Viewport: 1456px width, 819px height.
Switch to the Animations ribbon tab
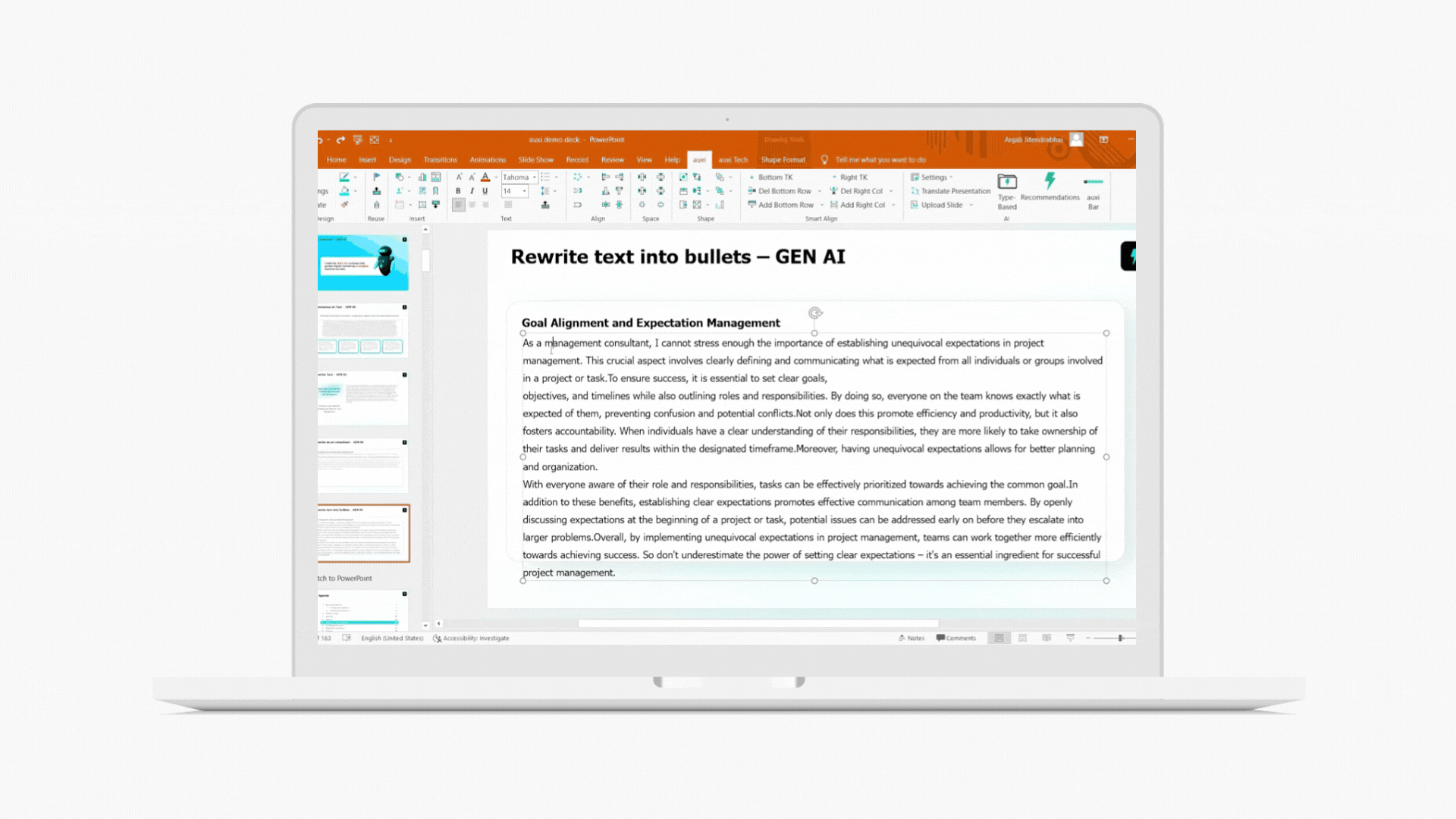pos(487,160)
